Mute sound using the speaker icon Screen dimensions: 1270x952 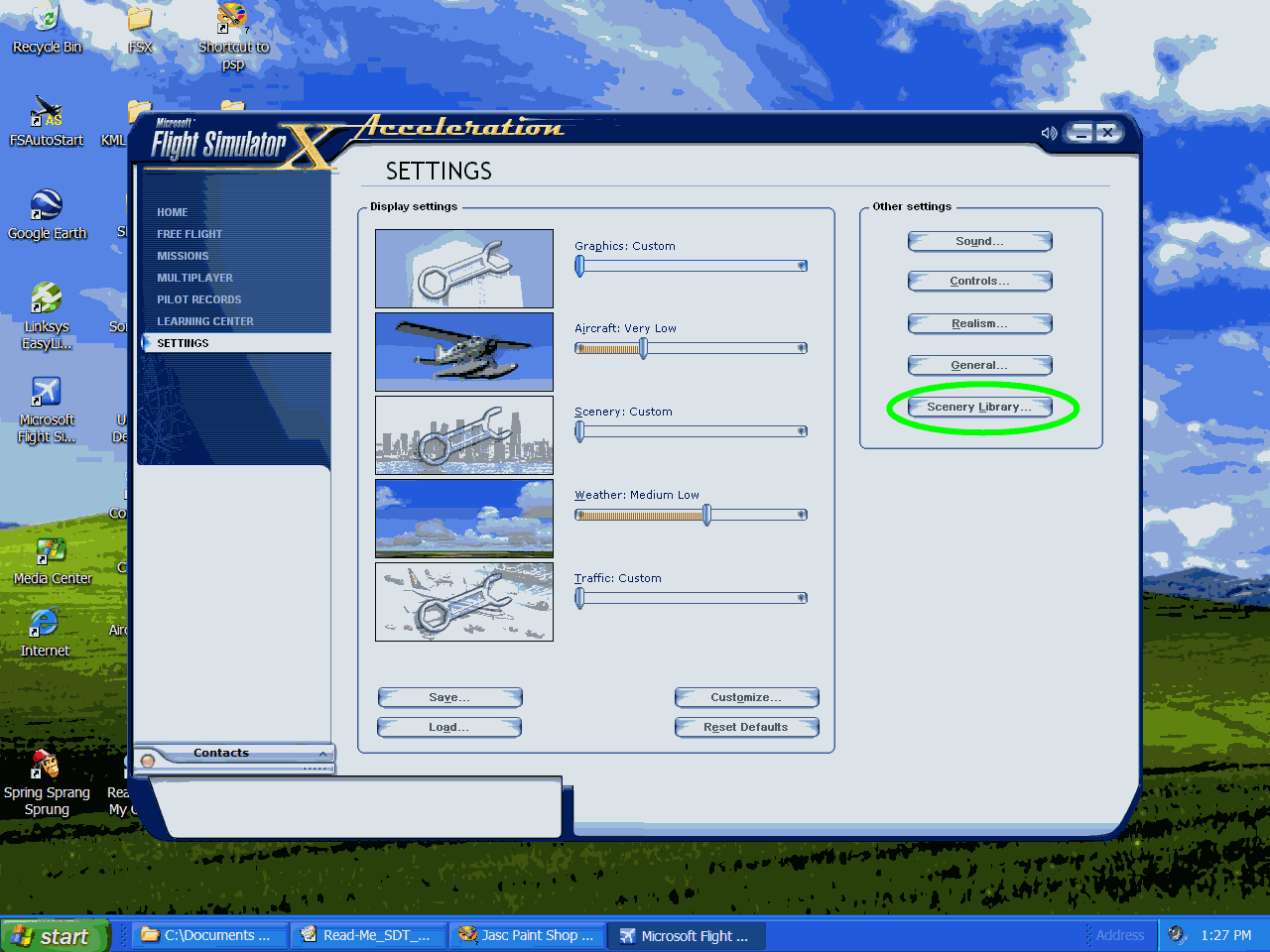click(1048, 133)
